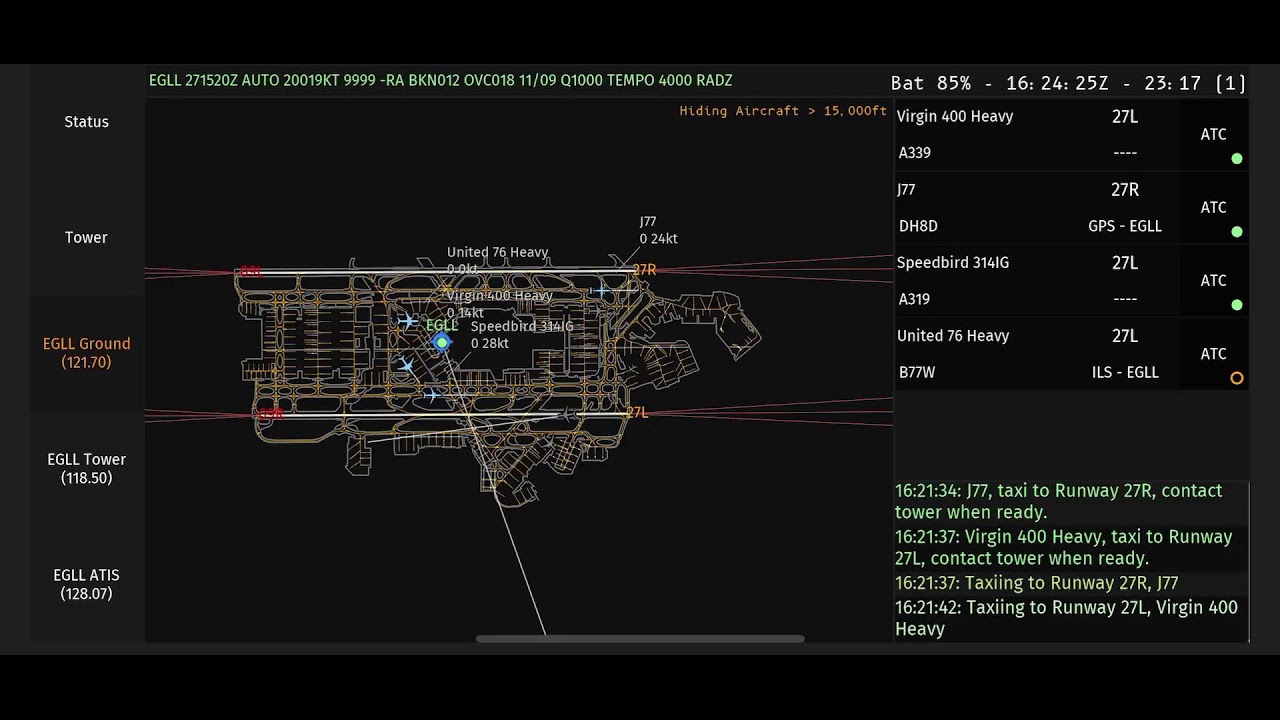
Task: Click the A319 aircraft type text
Action: coord(915,299)
